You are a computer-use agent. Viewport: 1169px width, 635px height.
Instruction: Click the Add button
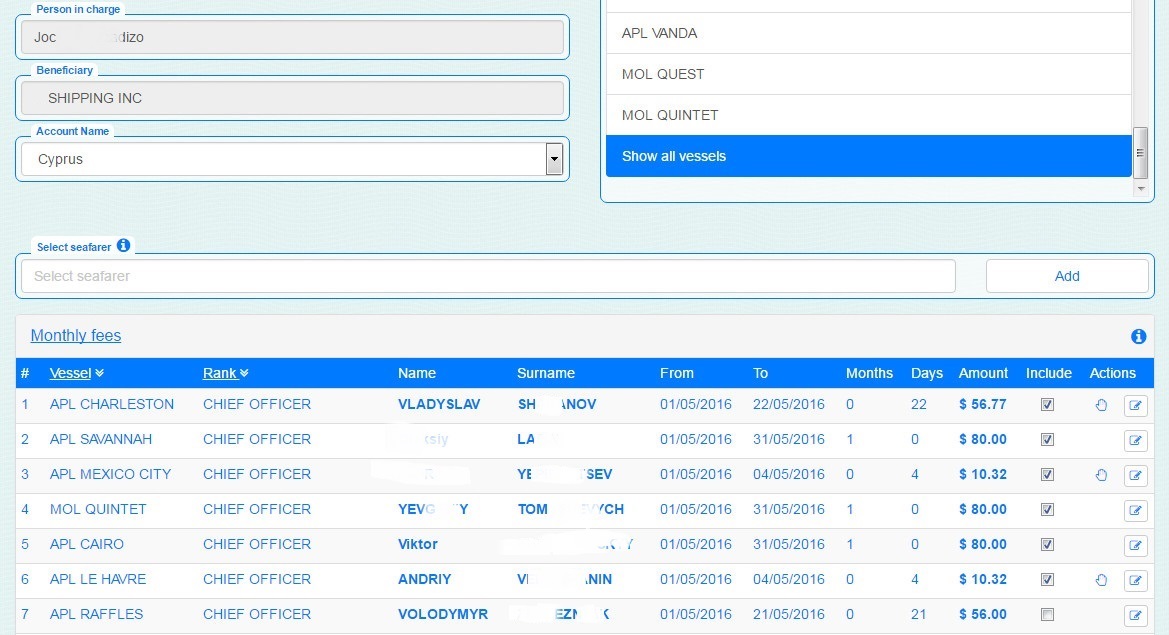pos(1067,276)
